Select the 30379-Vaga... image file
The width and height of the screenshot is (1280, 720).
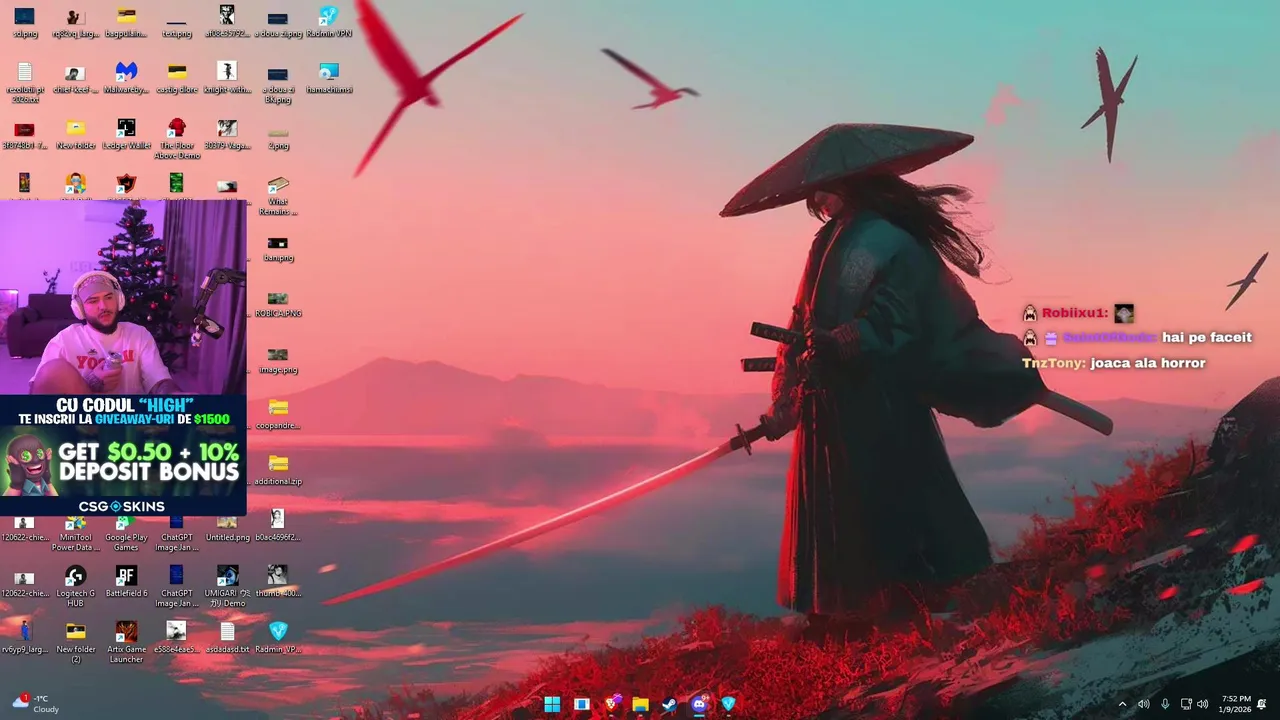click(x=227, y=134)
